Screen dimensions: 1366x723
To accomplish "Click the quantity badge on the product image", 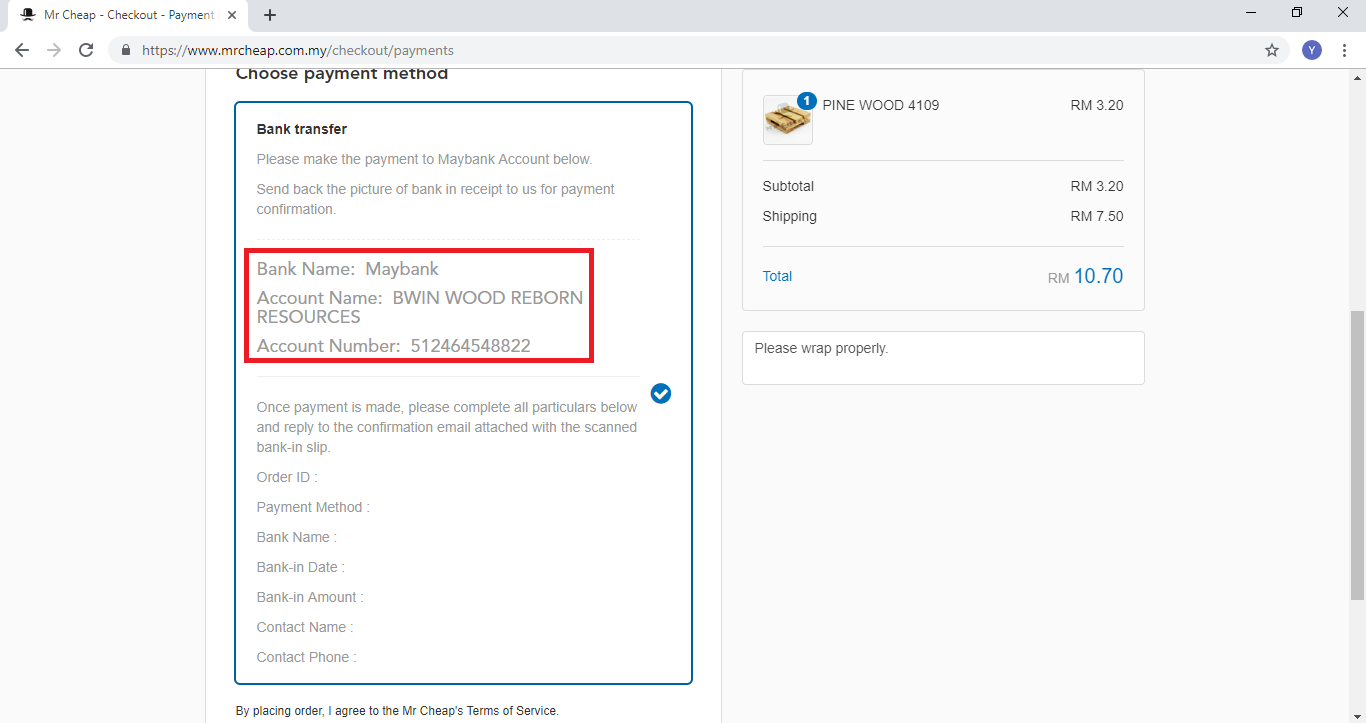I will (x=807, y=101).
